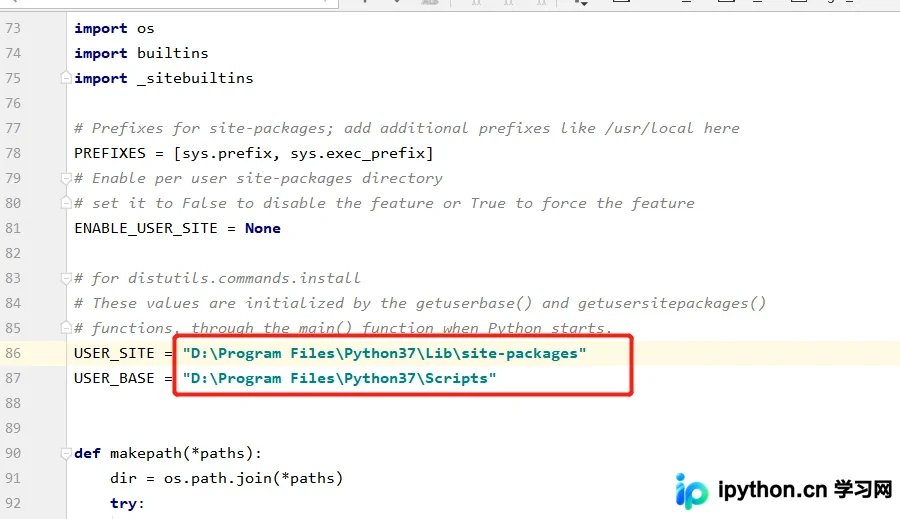Screen dimensions: 900x519
Task: Collapse comment block starting at line 83
Action: (x=66, y=278)
